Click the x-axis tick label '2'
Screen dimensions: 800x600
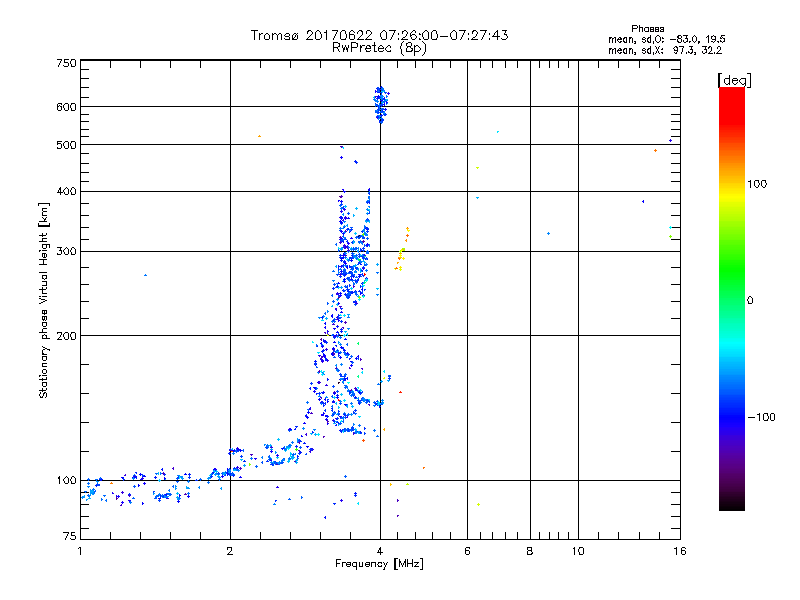(230, 551)
